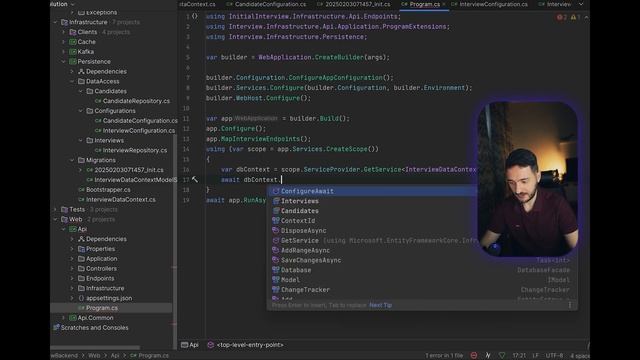Open Scratches and Consoles node
This screenshot has height=360, width=640.
94,327
